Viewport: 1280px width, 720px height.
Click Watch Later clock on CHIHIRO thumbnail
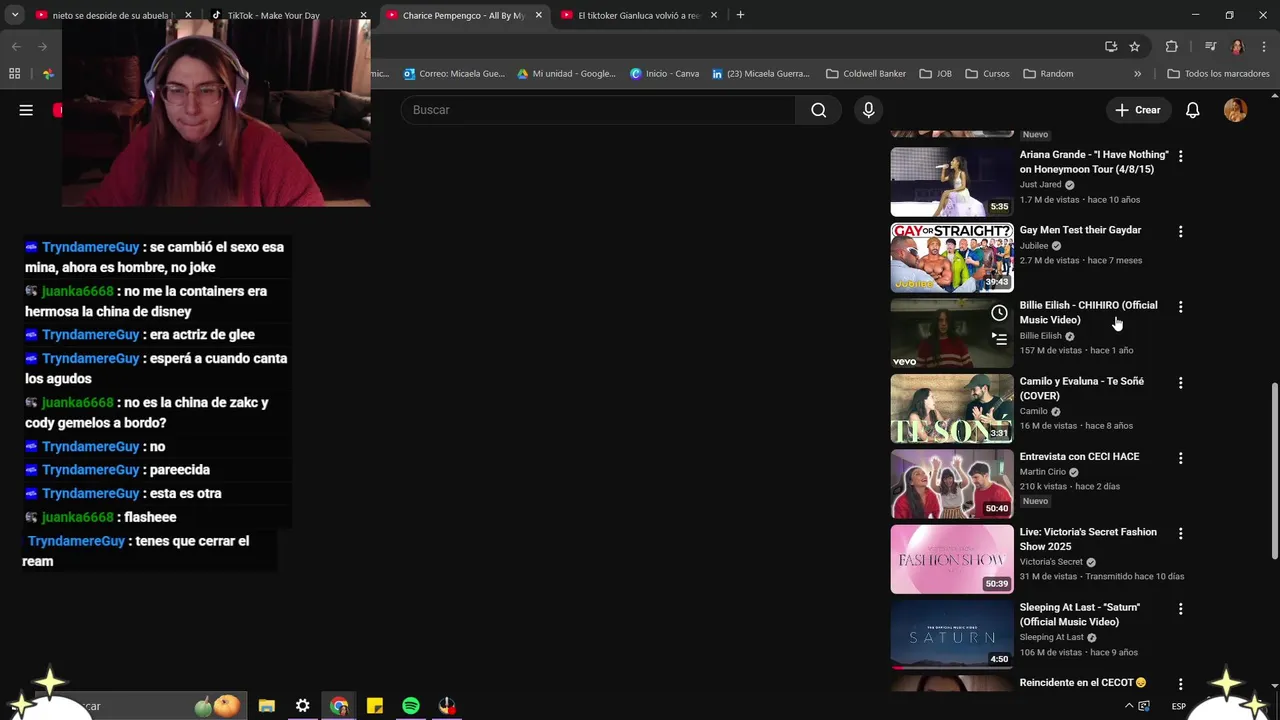pos(999,313)
